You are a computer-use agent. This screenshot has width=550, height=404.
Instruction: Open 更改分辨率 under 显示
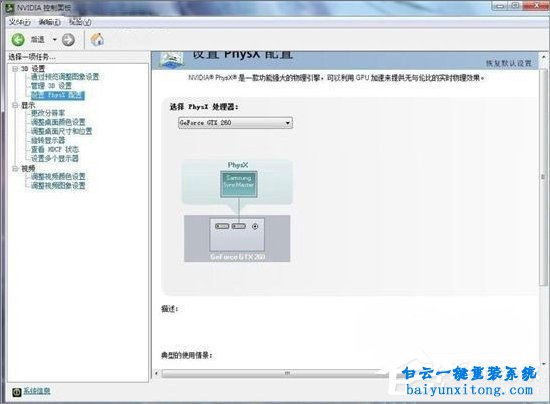[48, 113]
